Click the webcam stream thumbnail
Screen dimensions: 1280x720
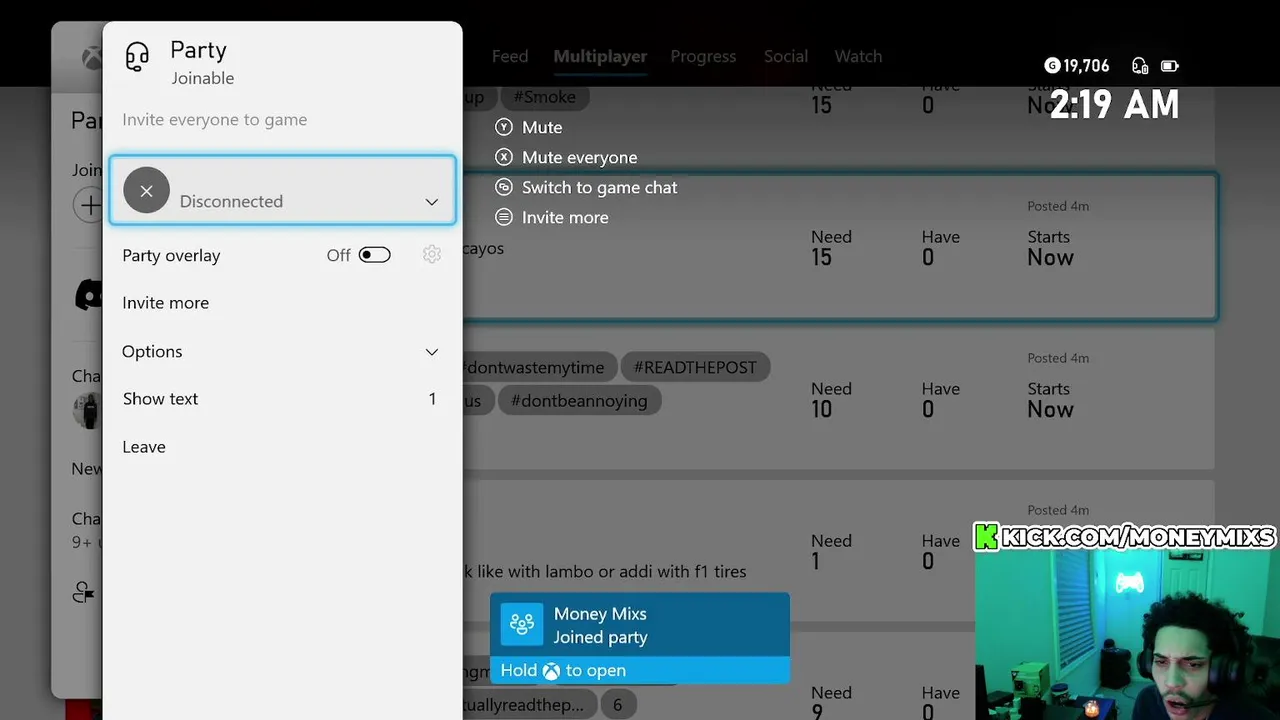tap(1127, 634)
